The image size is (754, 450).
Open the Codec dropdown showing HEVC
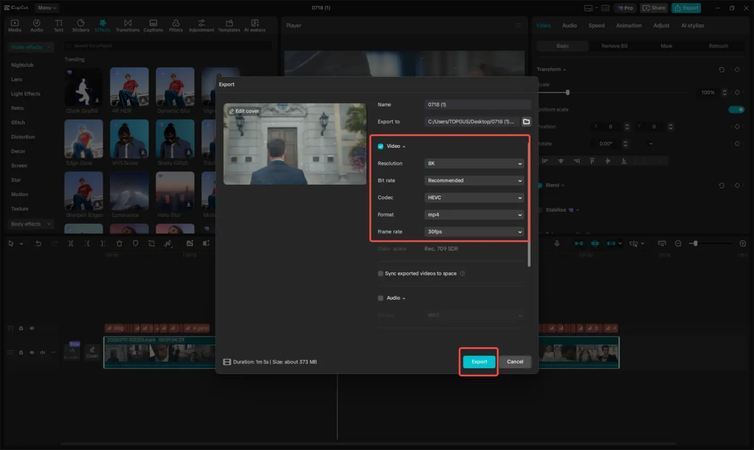474,197
